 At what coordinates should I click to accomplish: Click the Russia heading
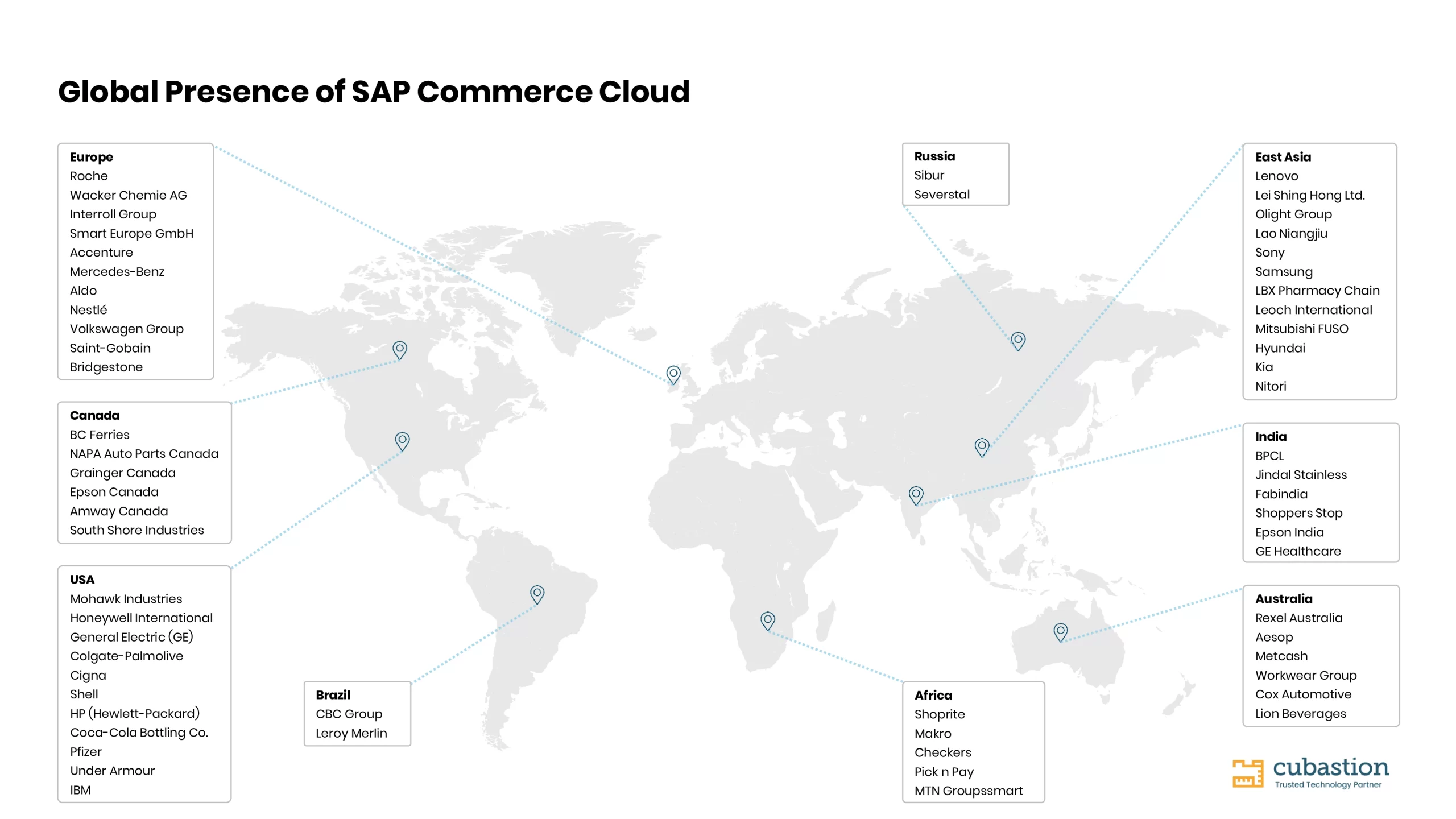click(934, 156)
